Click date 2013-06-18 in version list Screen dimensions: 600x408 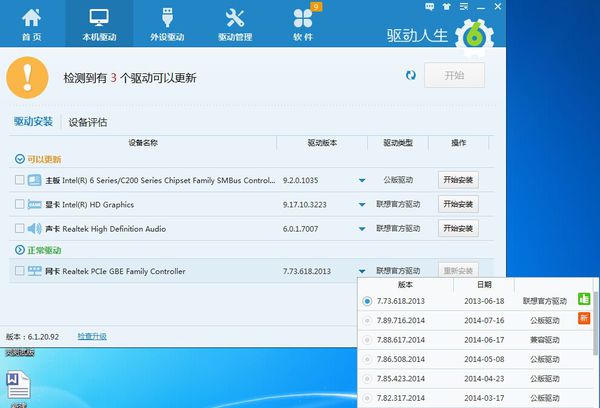click(x=484, y=301)
